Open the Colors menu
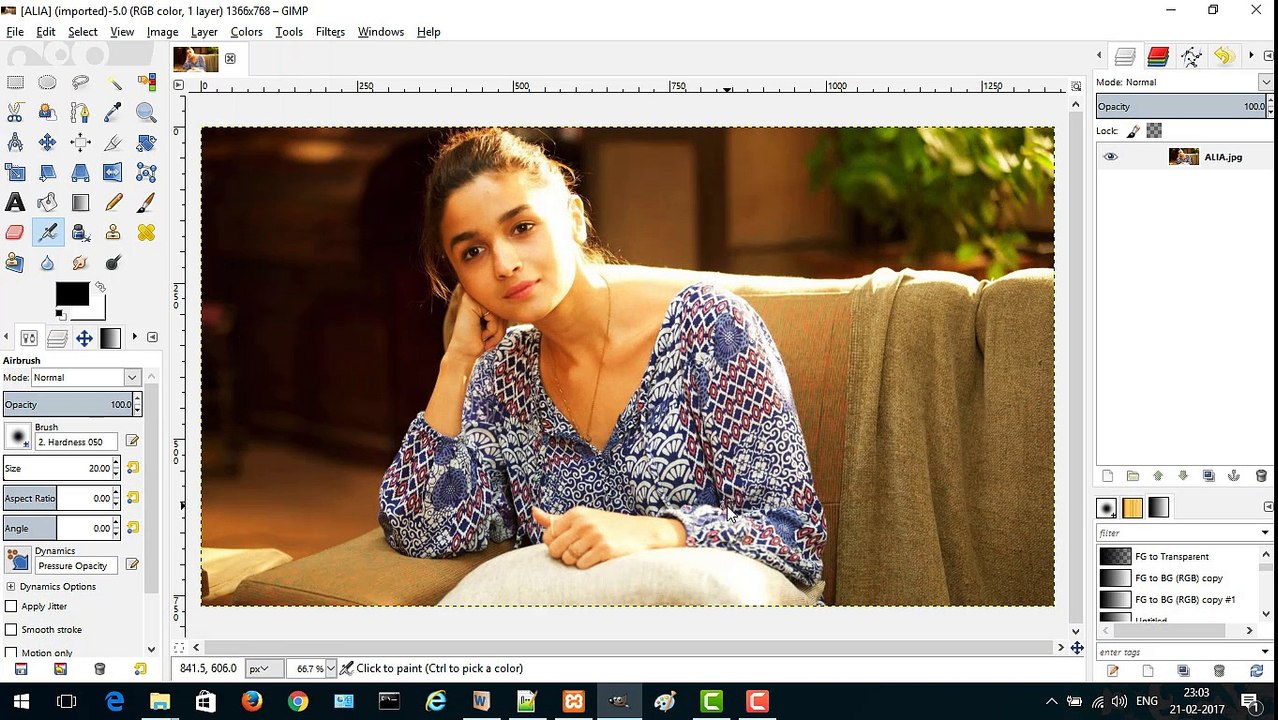This screenshot has width=1278, height=720. [x=246, y=32]
